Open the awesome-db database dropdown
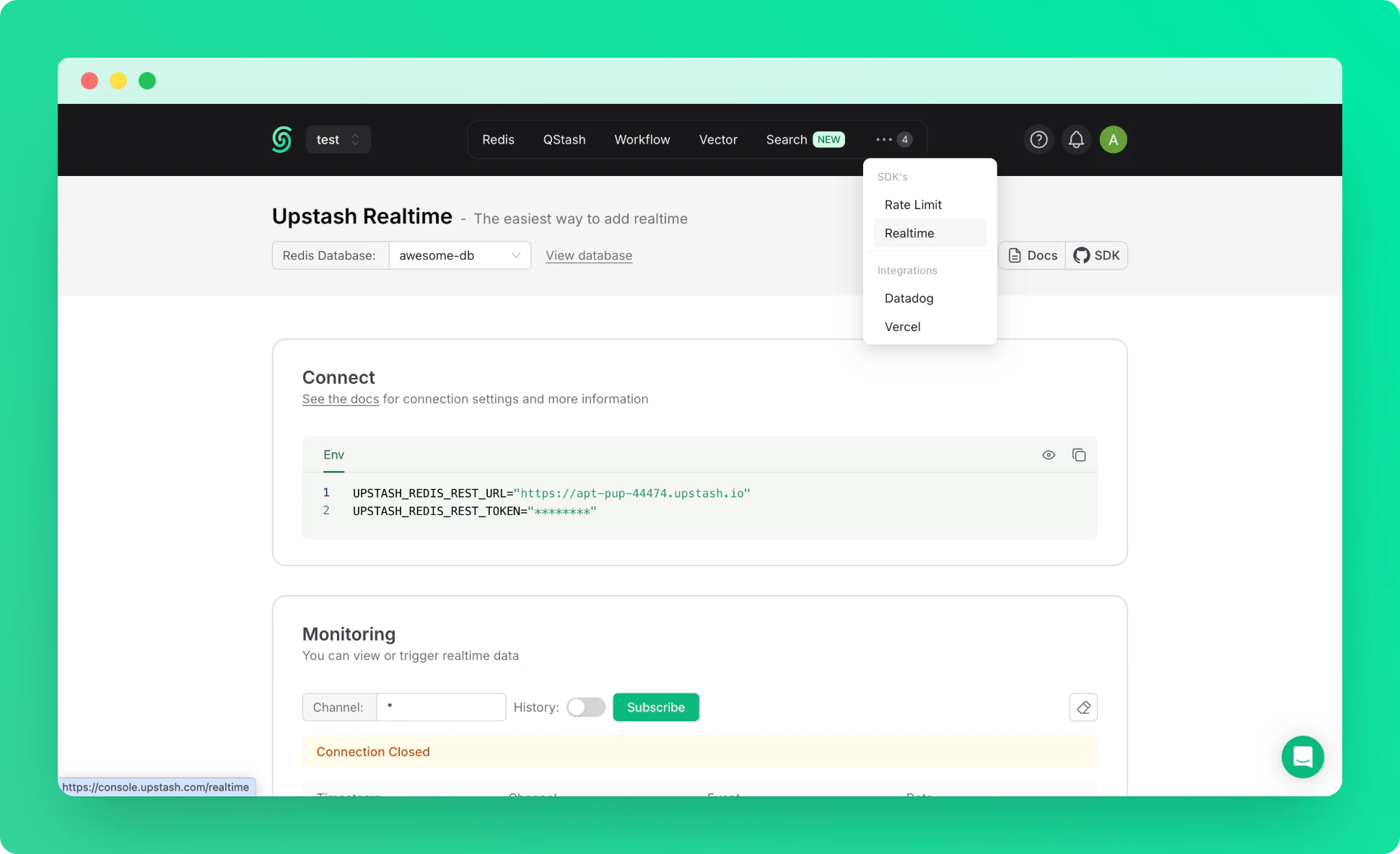 [x=459, y=255]
